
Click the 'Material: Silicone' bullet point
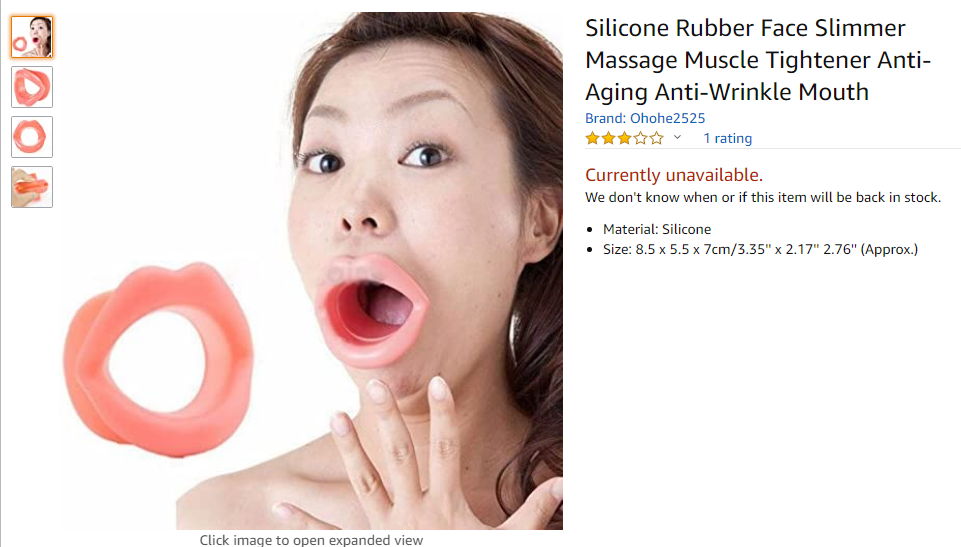pos(657,229)
